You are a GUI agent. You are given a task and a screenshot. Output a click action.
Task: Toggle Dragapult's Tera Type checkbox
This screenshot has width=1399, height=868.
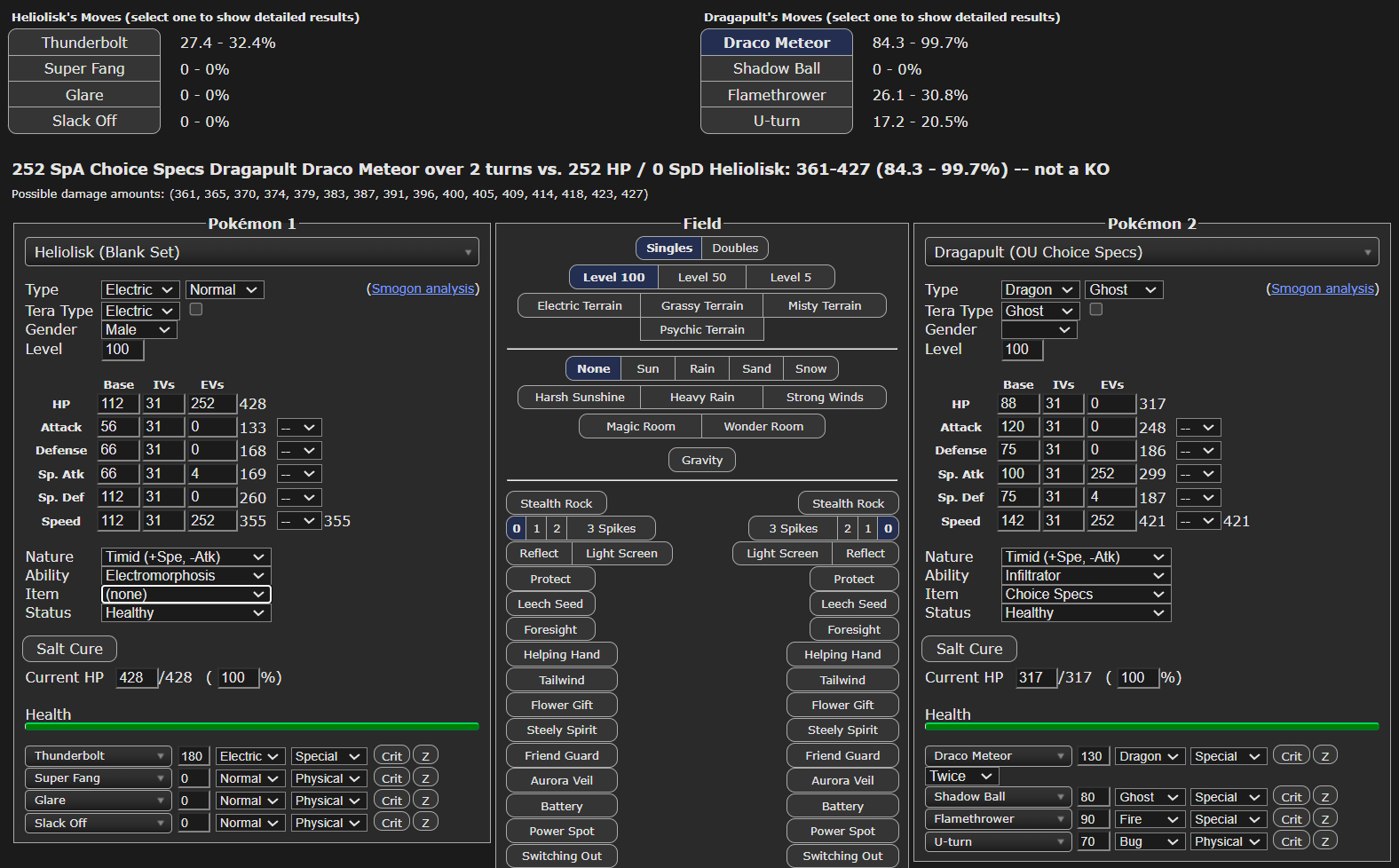pyautogui.click(x=1096, y=309)
